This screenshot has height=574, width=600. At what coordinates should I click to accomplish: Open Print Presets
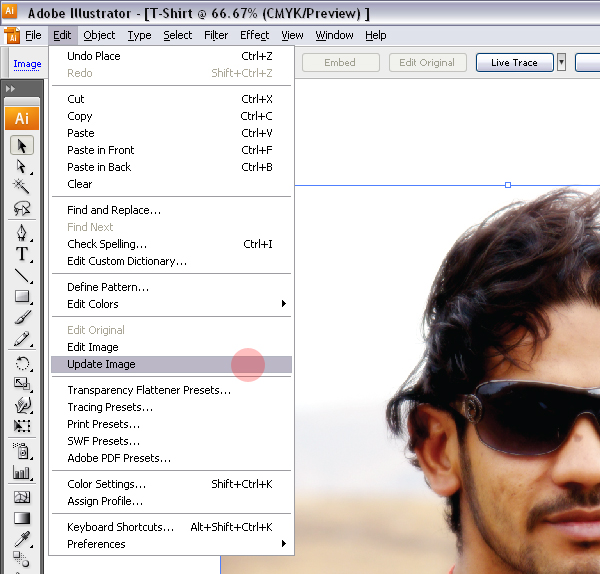click(171, 424)
